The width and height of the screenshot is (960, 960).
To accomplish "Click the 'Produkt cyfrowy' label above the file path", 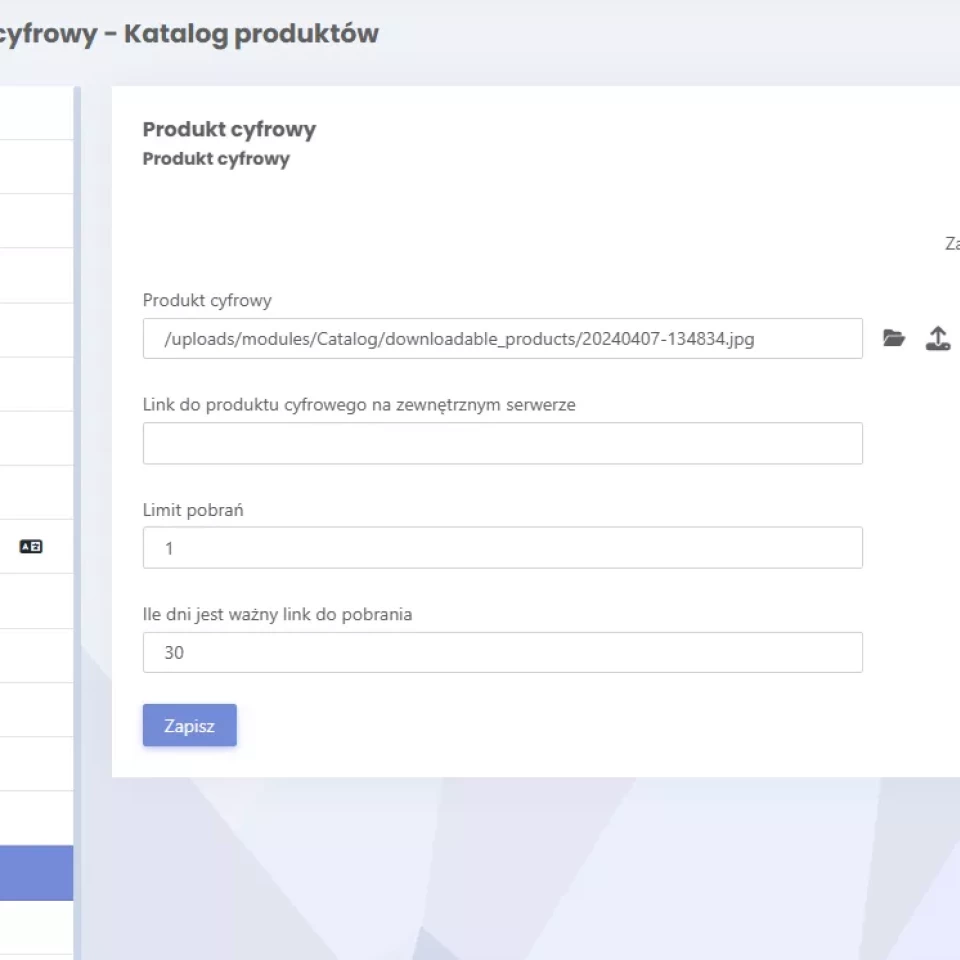I will click(x=207, y=300).
